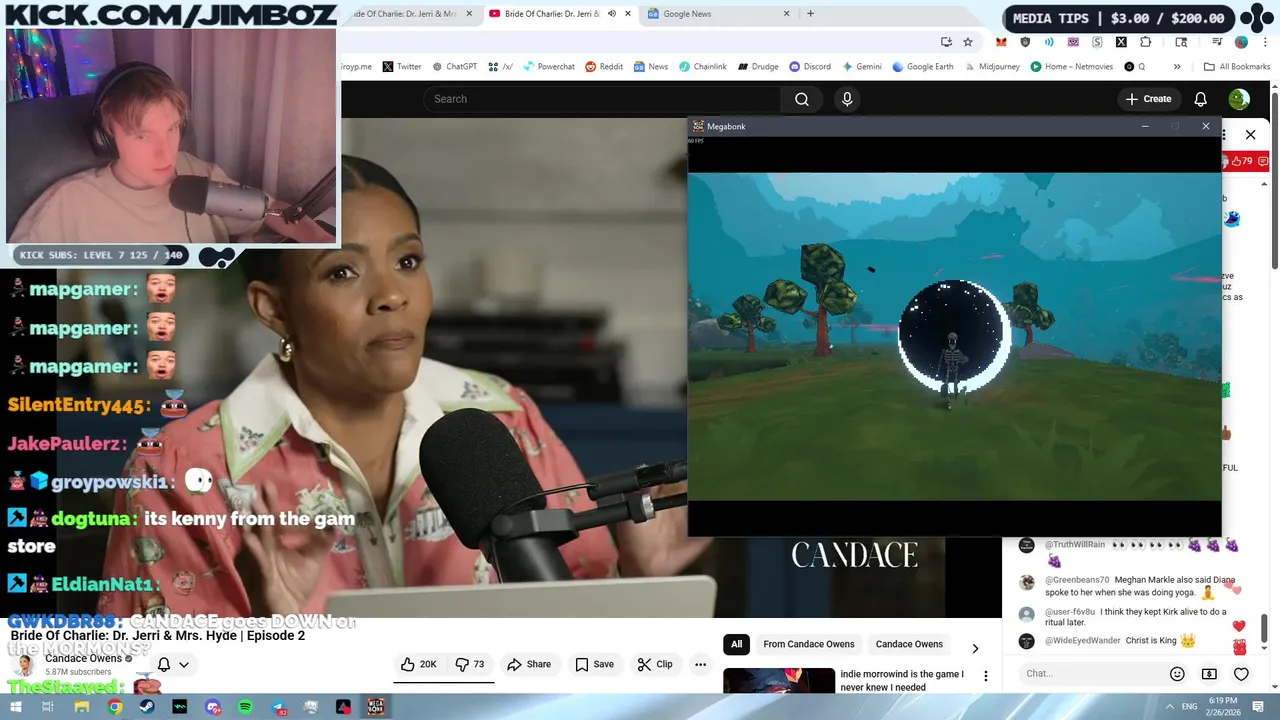This screenshot has width=1280, height=720.
Task: Expand hidden bookmarks with double chevron
Action: click(1177, 67)
